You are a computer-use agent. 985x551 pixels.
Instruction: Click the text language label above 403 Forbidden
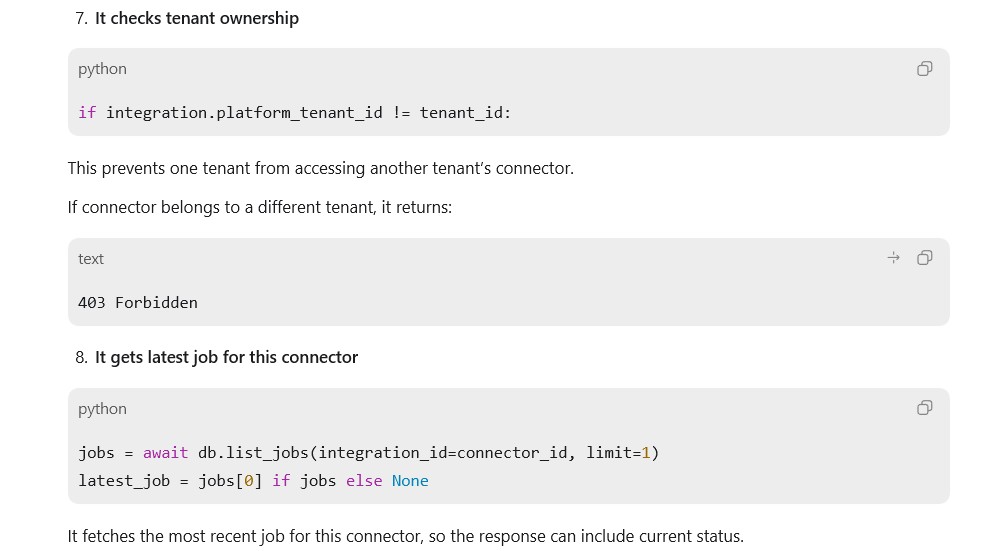pyautogui.click(x=90, y=259)
